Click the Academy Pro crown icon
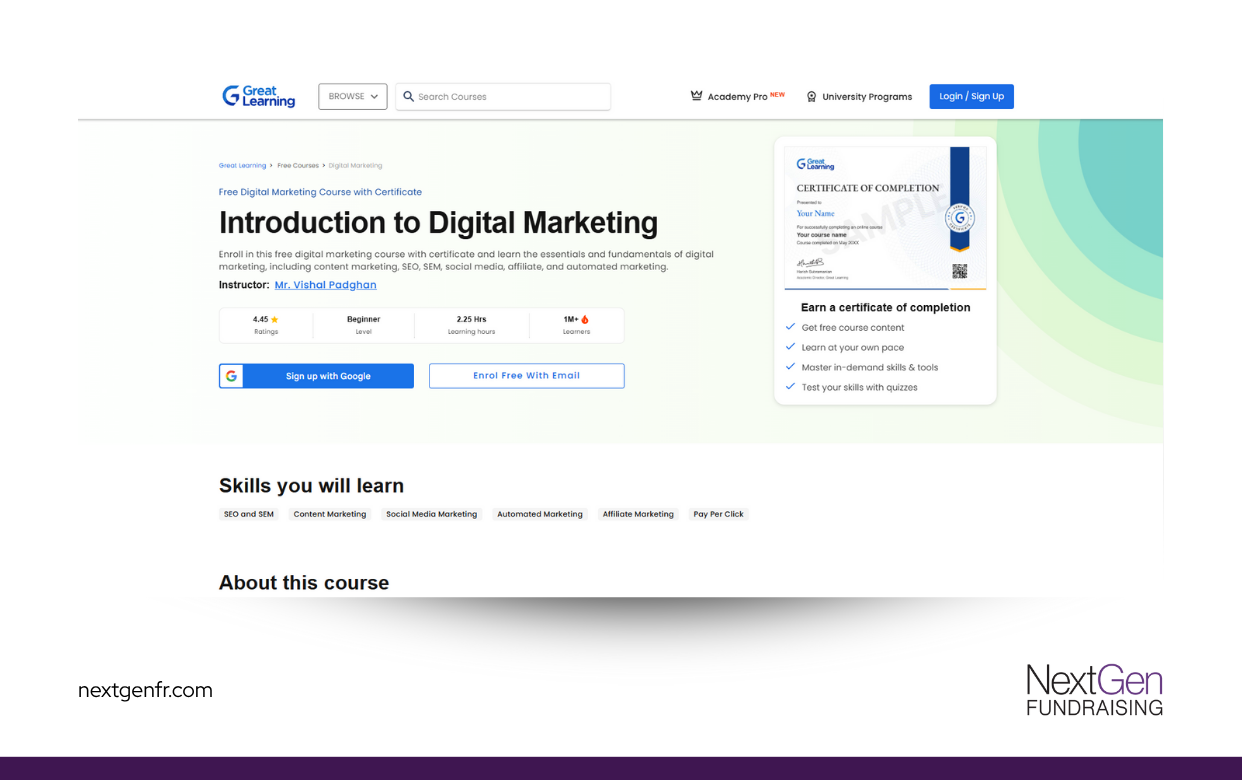Viewport: 1242px width, 780px height. pyautogui.click(x=696, y=96)
